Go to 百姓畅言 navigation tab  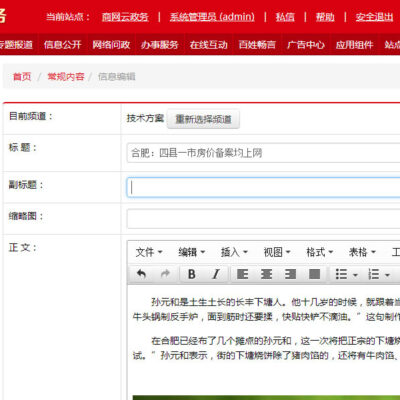click(x=257, y=44)
